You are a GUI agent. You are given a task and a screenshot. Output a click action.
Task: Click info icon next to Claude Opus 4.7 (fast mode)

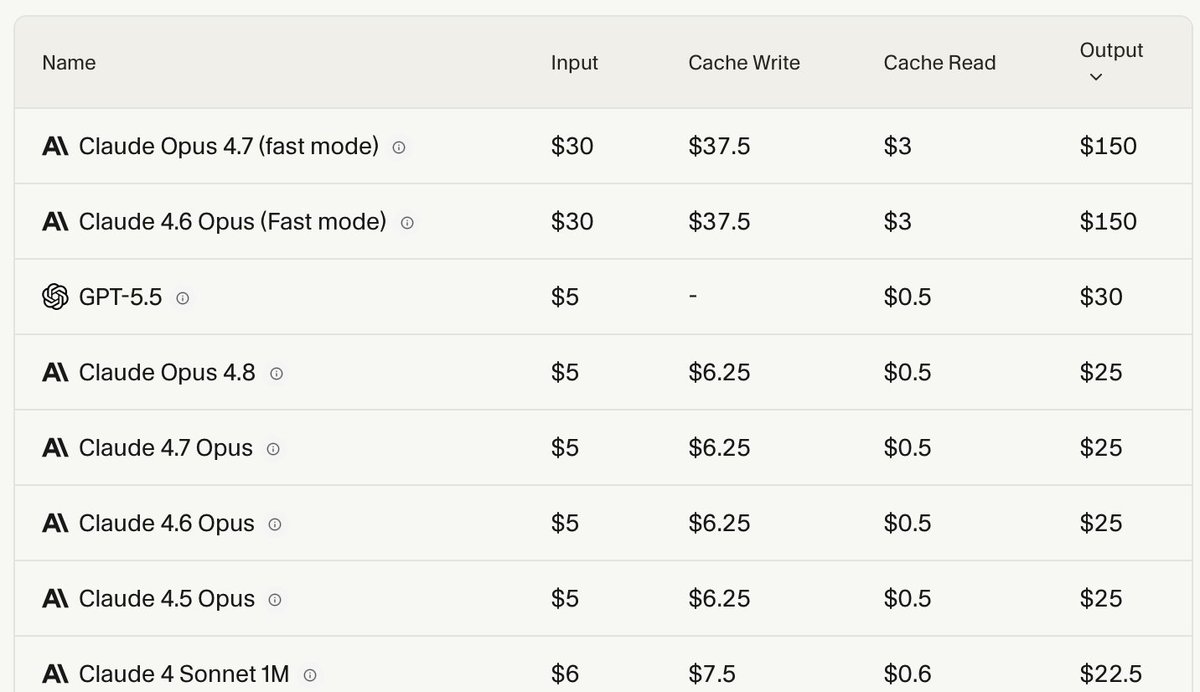[399, 147]
